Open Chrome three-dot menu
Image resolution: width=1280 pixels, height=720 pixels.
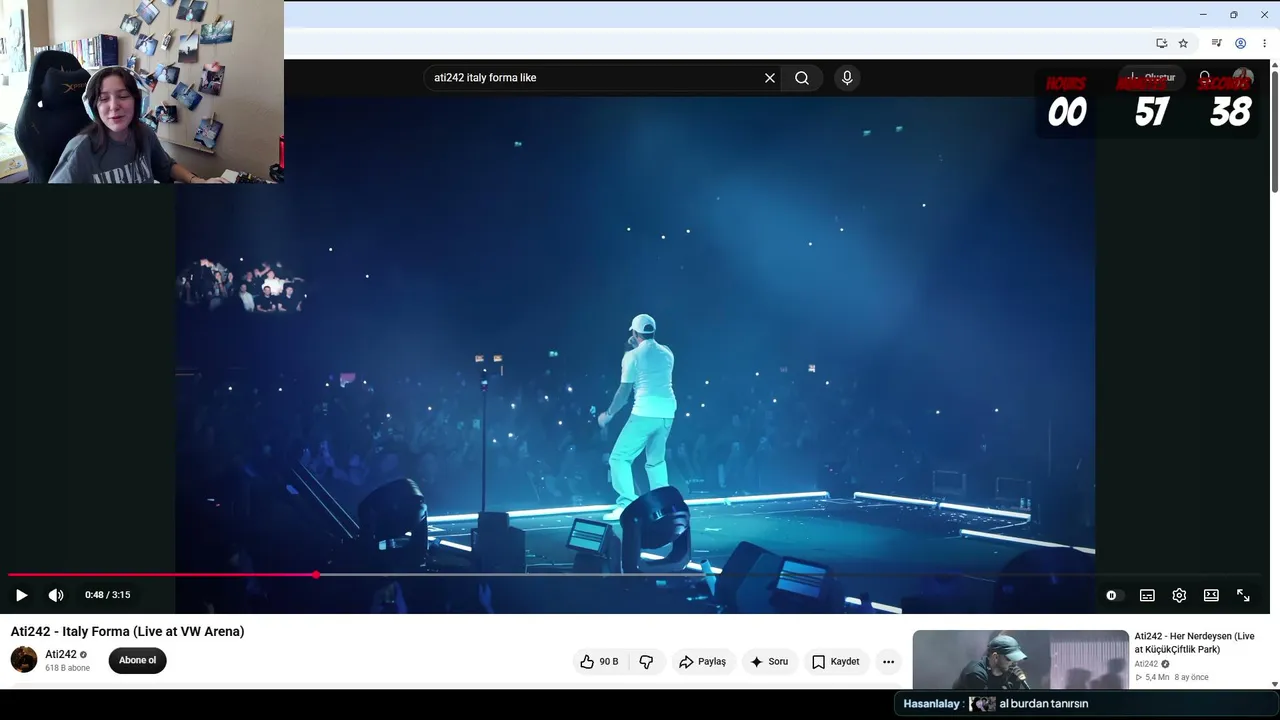click(1264, 43)
